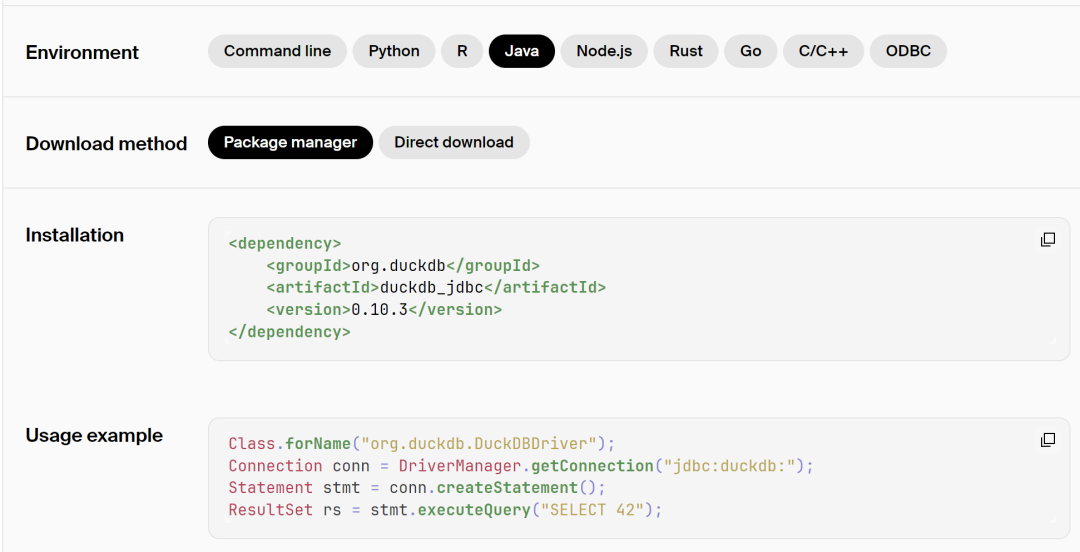The width and height of the screenshot is (1080, 552).
Task: Switch environment to R
Action: 462,51
